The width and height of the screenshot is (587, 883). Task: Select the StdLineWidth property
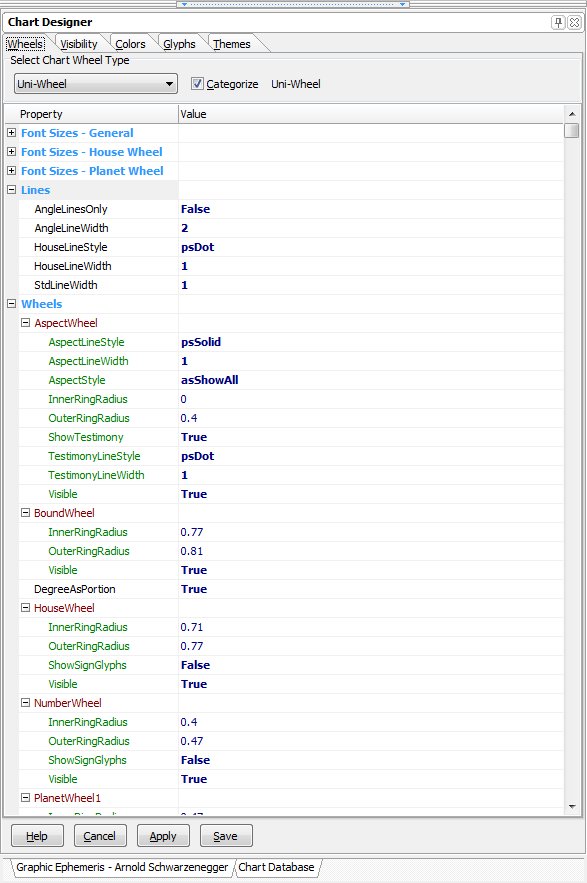point(65,285)
